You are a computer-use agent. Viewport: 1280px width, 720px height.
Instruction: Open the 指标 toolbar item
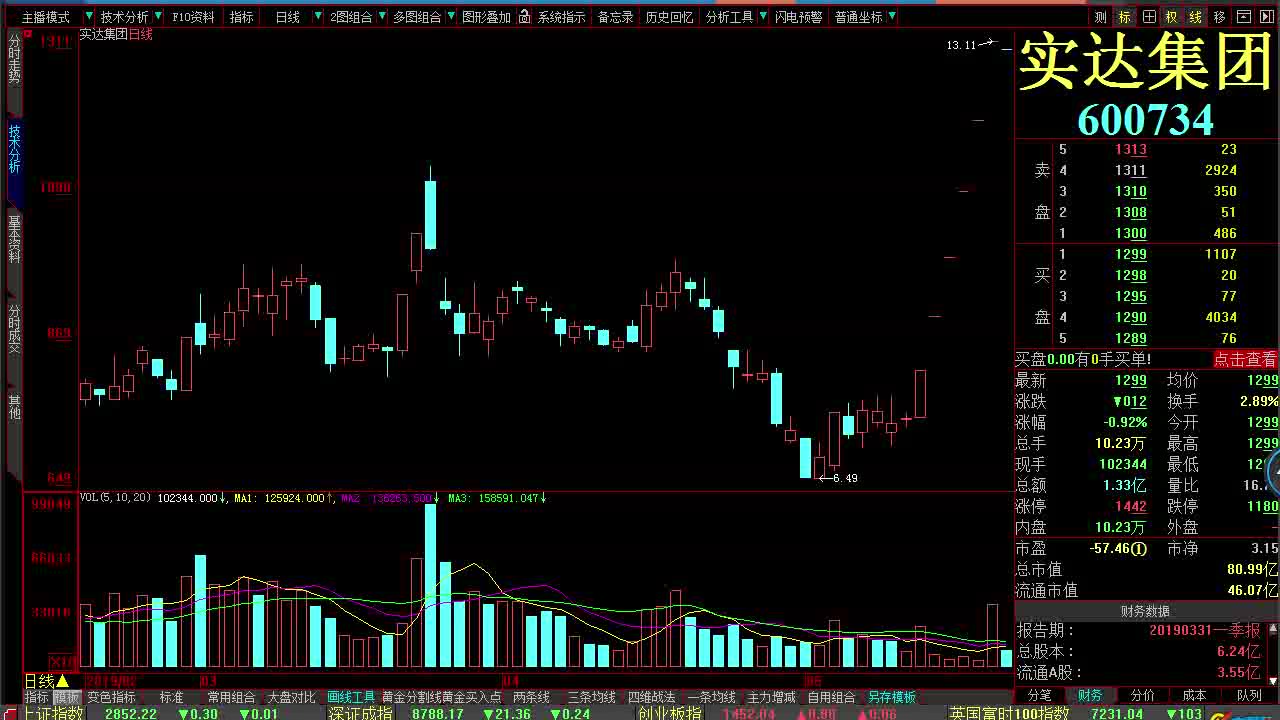pos(241,17)
